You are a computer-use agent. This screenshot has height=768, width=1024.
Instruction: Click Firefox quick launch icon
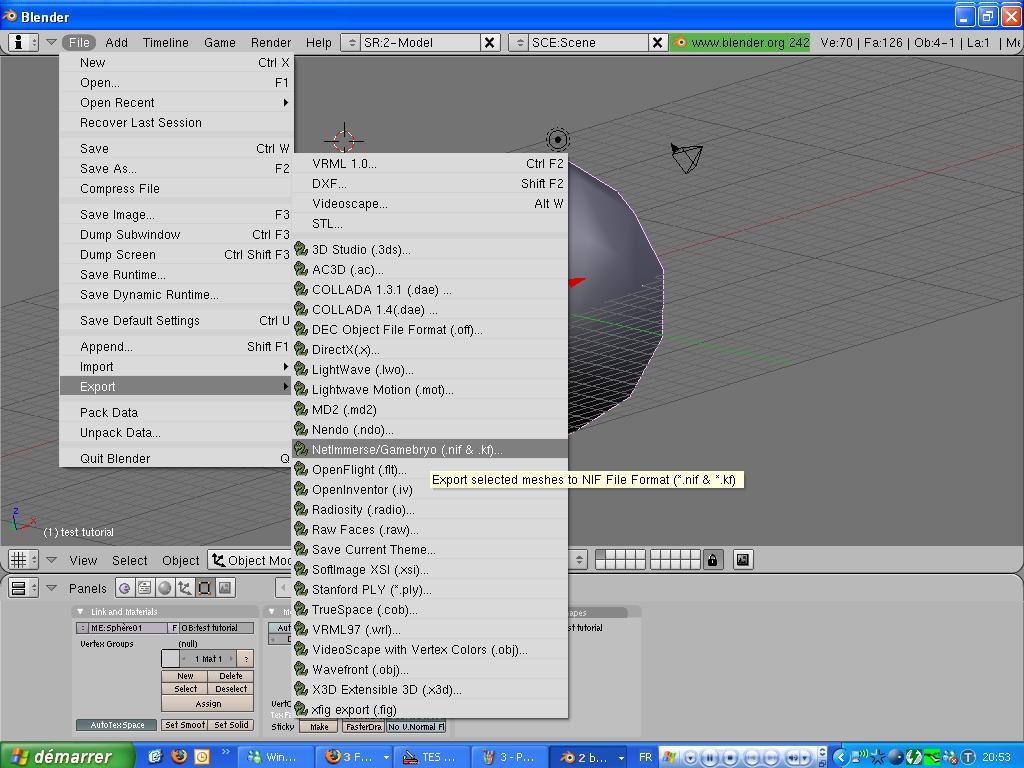pos(178,756)
